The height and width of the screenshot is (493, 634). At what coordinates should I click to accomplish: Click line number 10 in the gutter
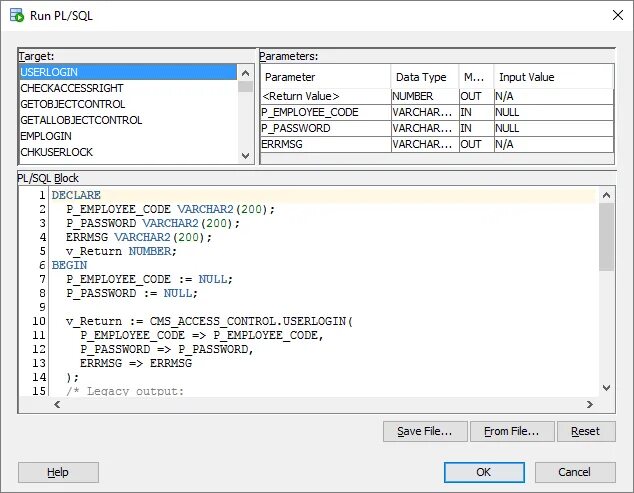[39, 321]
